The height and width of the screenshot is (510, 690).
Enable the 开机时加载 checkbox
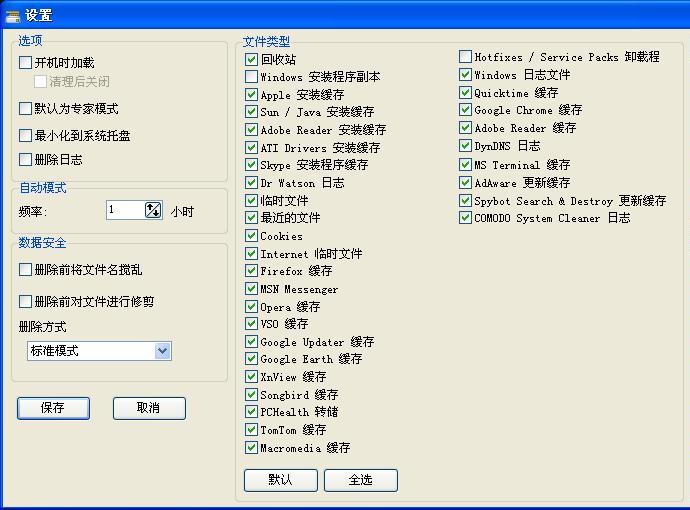click(x=26, y=63)
